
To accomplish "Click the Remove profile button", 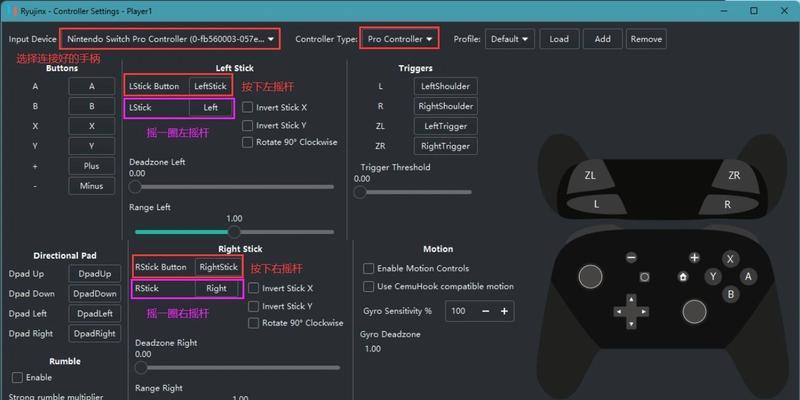I will [x=646, y=39].
